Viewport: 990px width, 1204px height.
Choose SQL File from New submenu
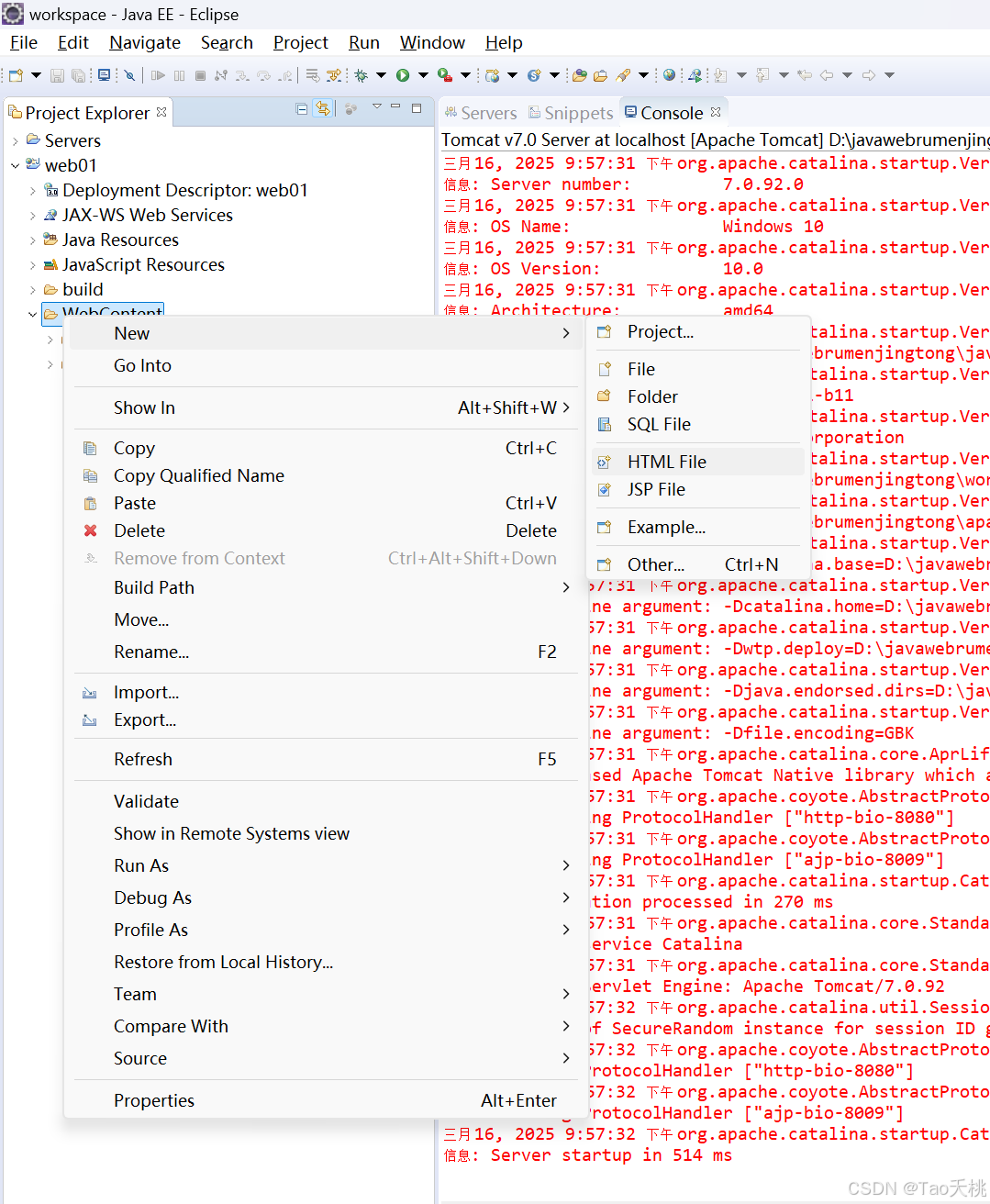pyautogui.click(x=697, y=424)
